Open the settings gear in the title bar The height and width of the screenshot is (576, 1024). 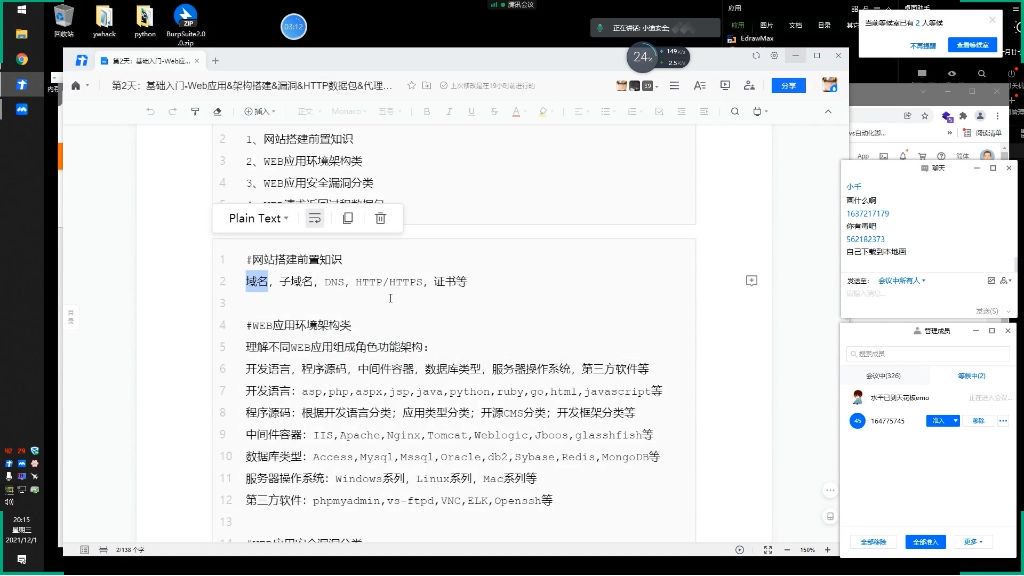[x=774, y=56]
